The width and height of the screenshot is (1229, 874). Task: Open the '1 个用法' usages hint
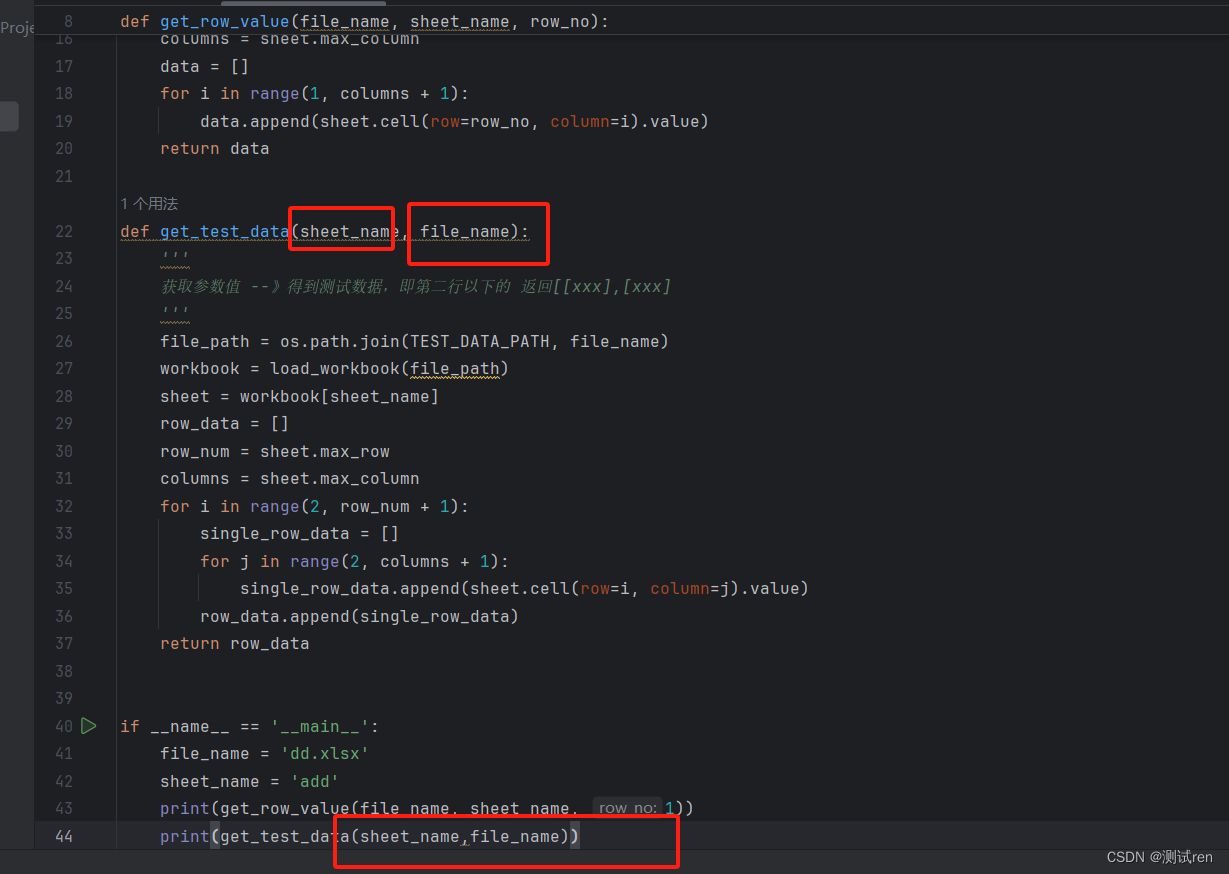pos(148,203)
